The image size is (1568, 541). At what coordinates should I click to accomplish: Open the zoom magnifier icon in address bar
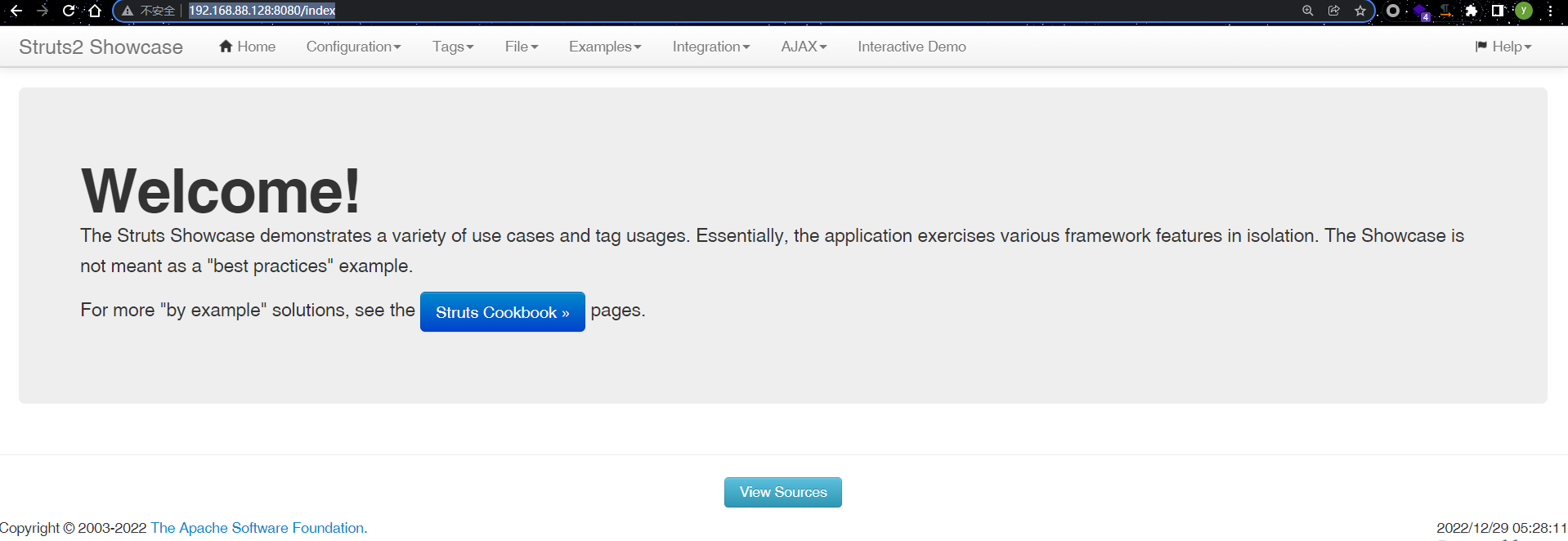[1308, 11]
